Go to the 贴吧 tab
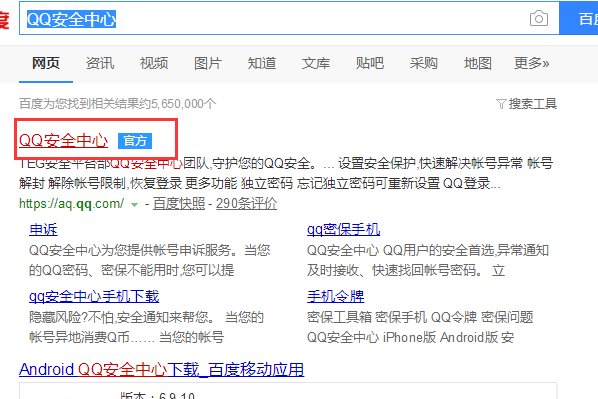The width and height of the screenshot is (598, 399). point(370,63)
